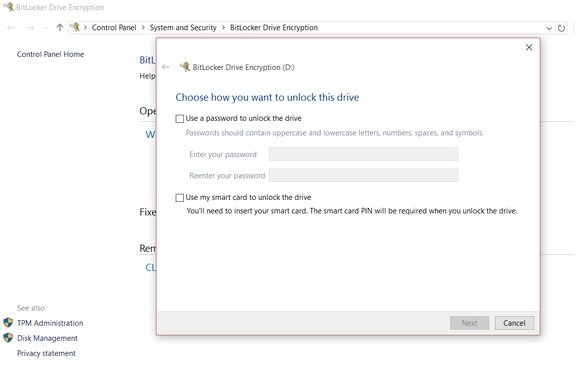
Task: Refresh the Control Panel view
Action: click(561, 28)
